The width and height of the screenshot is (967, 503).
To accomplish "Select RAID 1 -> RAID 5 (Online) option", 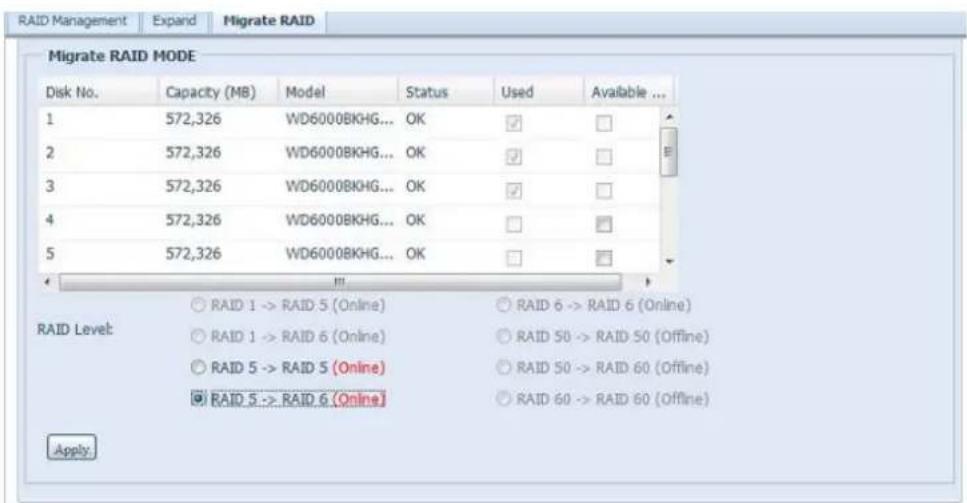I will coord(197,305).
